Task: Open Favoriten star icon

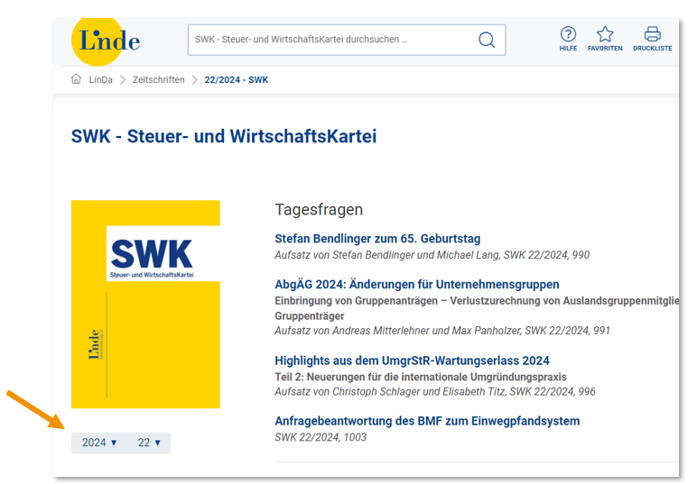Action: 605,39
